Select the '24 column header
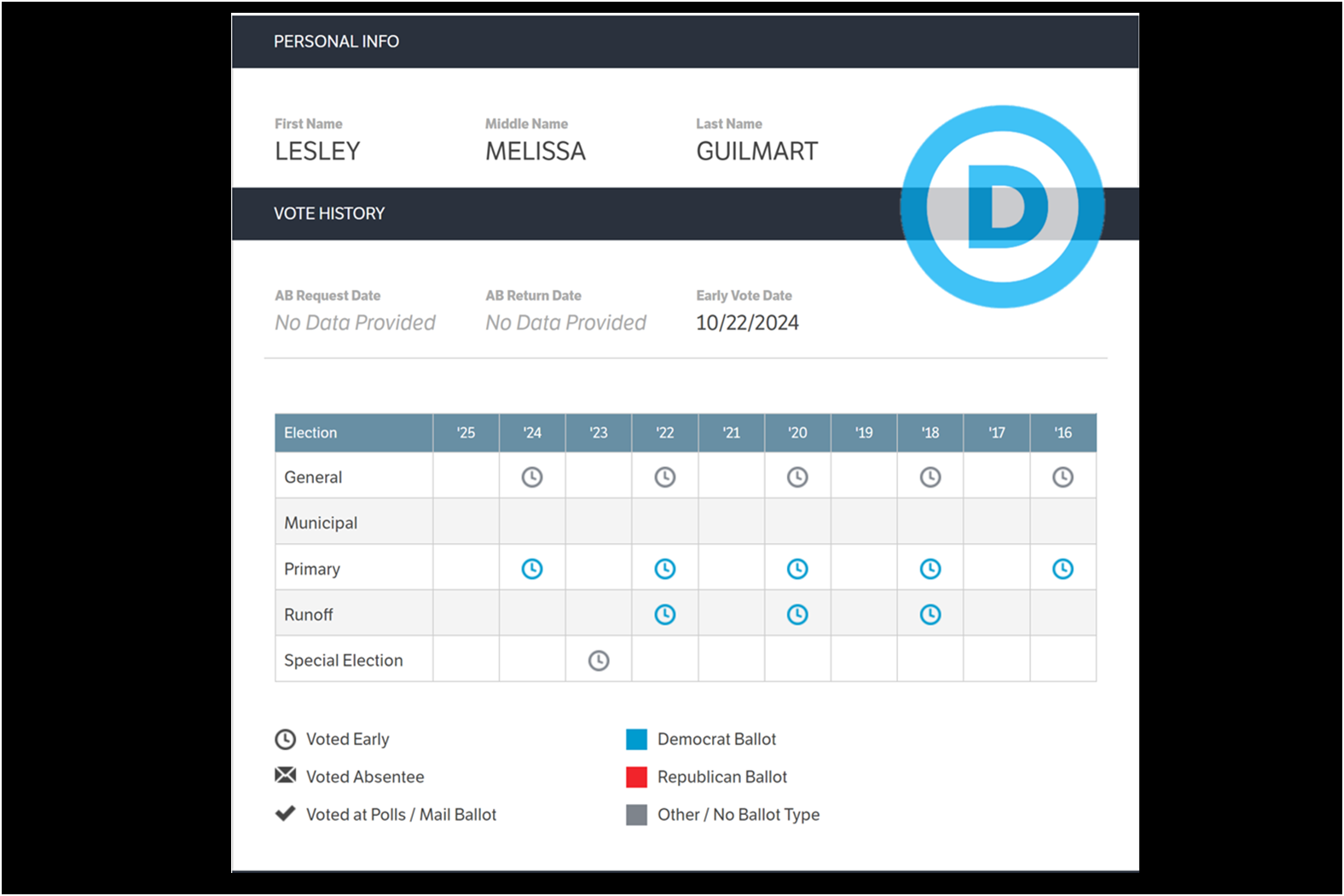Screen dimensions: 1344x896 point(532,433)
